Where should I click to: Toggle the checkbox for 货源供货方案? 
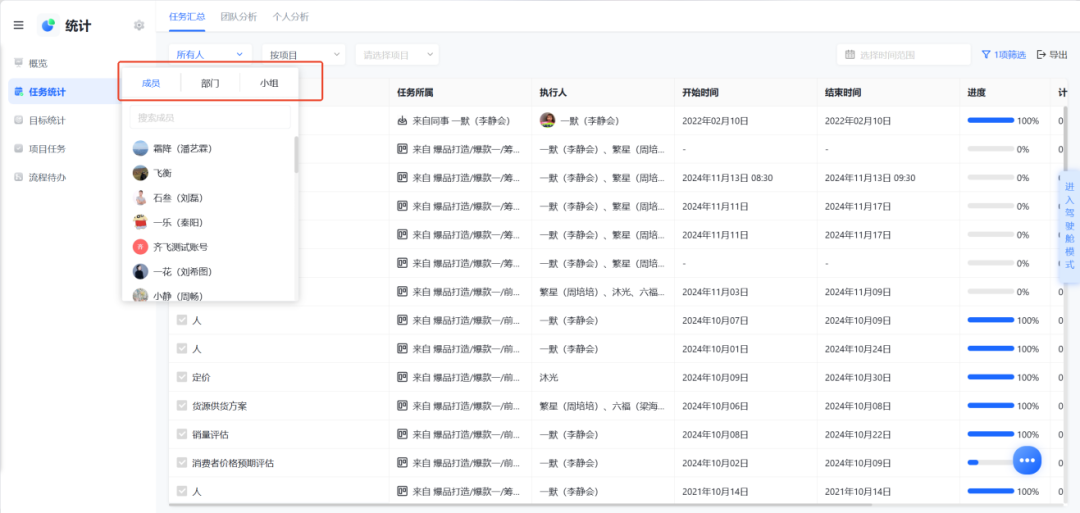[182, 406]
